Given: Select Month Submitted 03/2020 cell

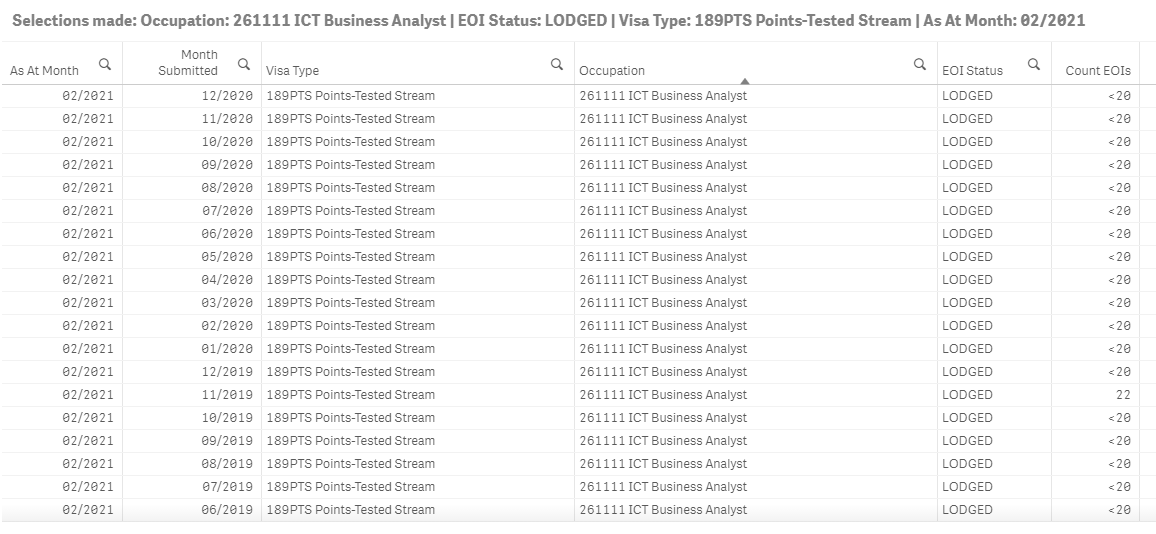Looking at the screenshot, I should point(229,303).
